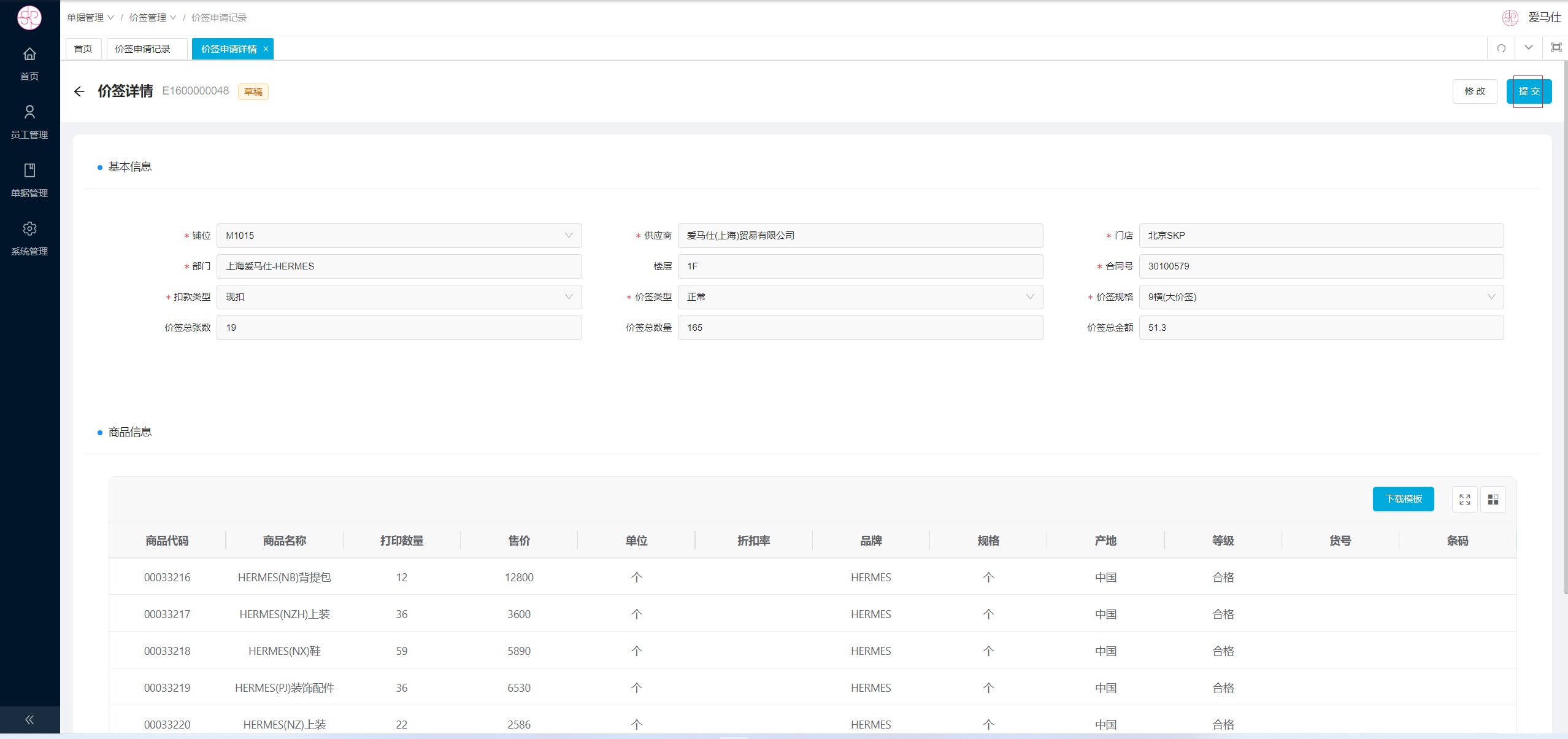Click the user avatar icon beside 爱马仕
The width and height of the screenshot is (1568, 739).
coord(1510,17)
